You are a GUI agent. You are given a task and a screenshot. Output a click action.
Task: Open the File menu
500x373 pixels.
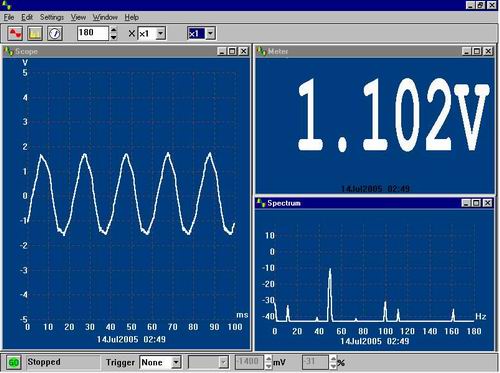pos(9,17)
